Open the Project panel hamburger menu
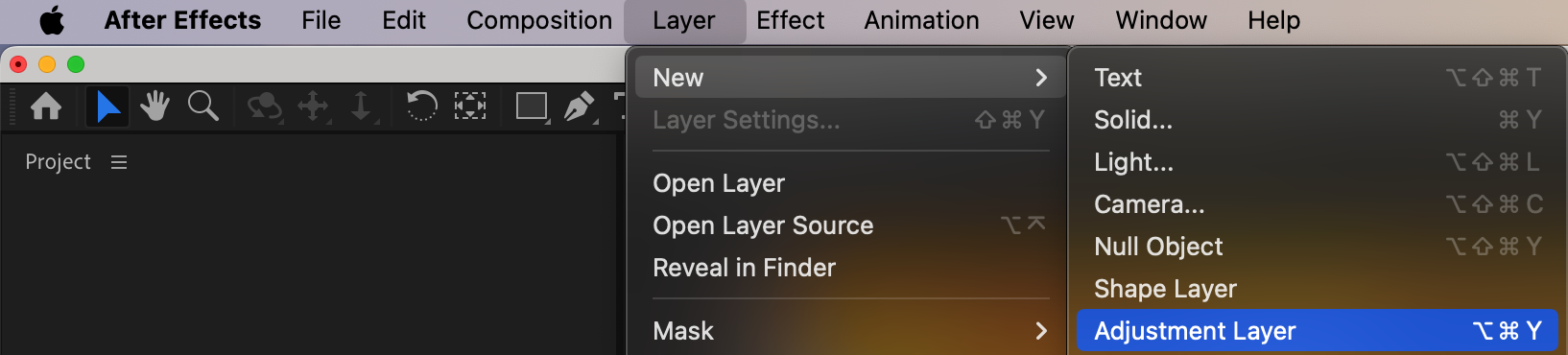1568x355 pixels. coord(119,162)
